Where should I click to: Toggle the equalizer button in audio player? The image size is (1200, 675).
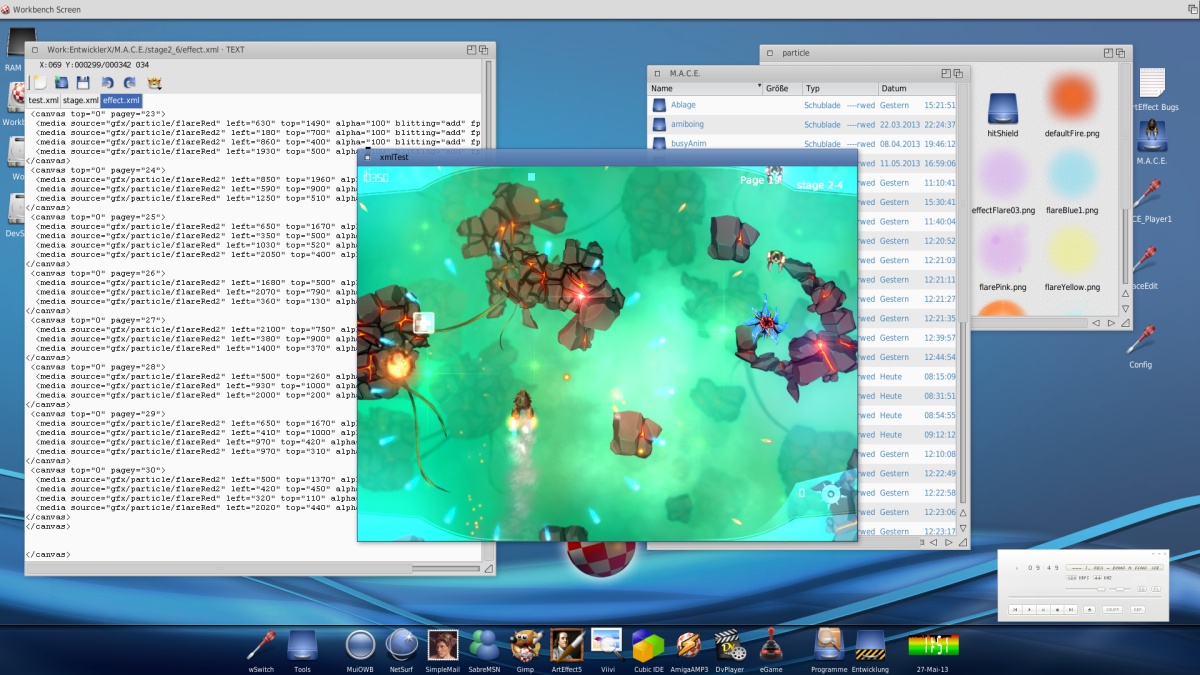pos(1141,589)
